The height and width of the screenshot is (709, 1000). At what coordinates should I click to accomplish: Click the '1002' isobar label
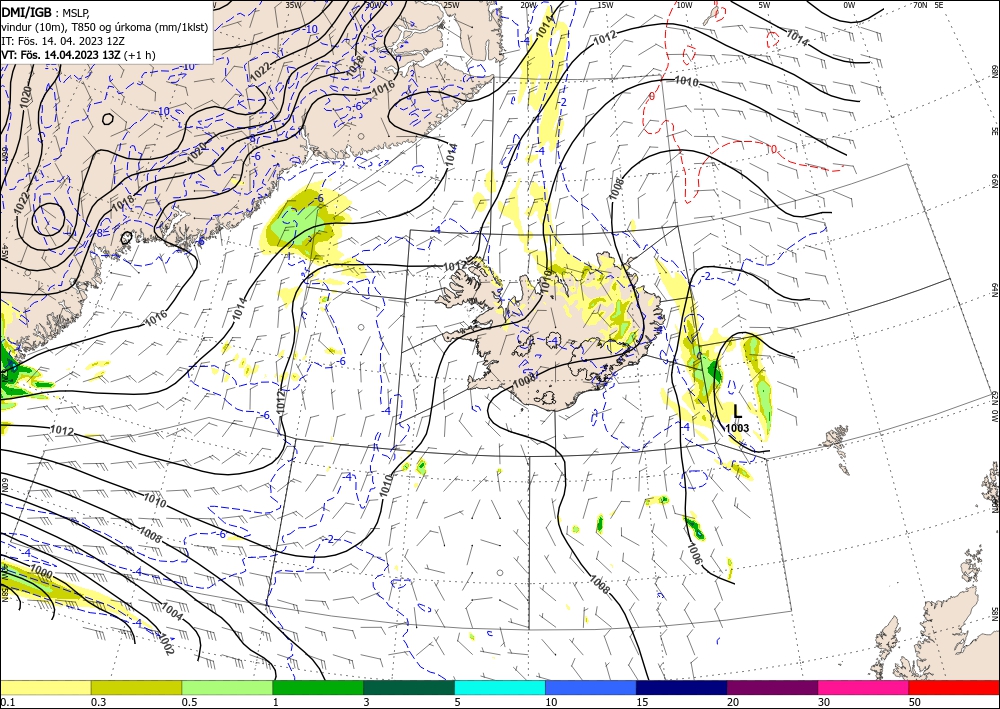(x=165, y=644)
